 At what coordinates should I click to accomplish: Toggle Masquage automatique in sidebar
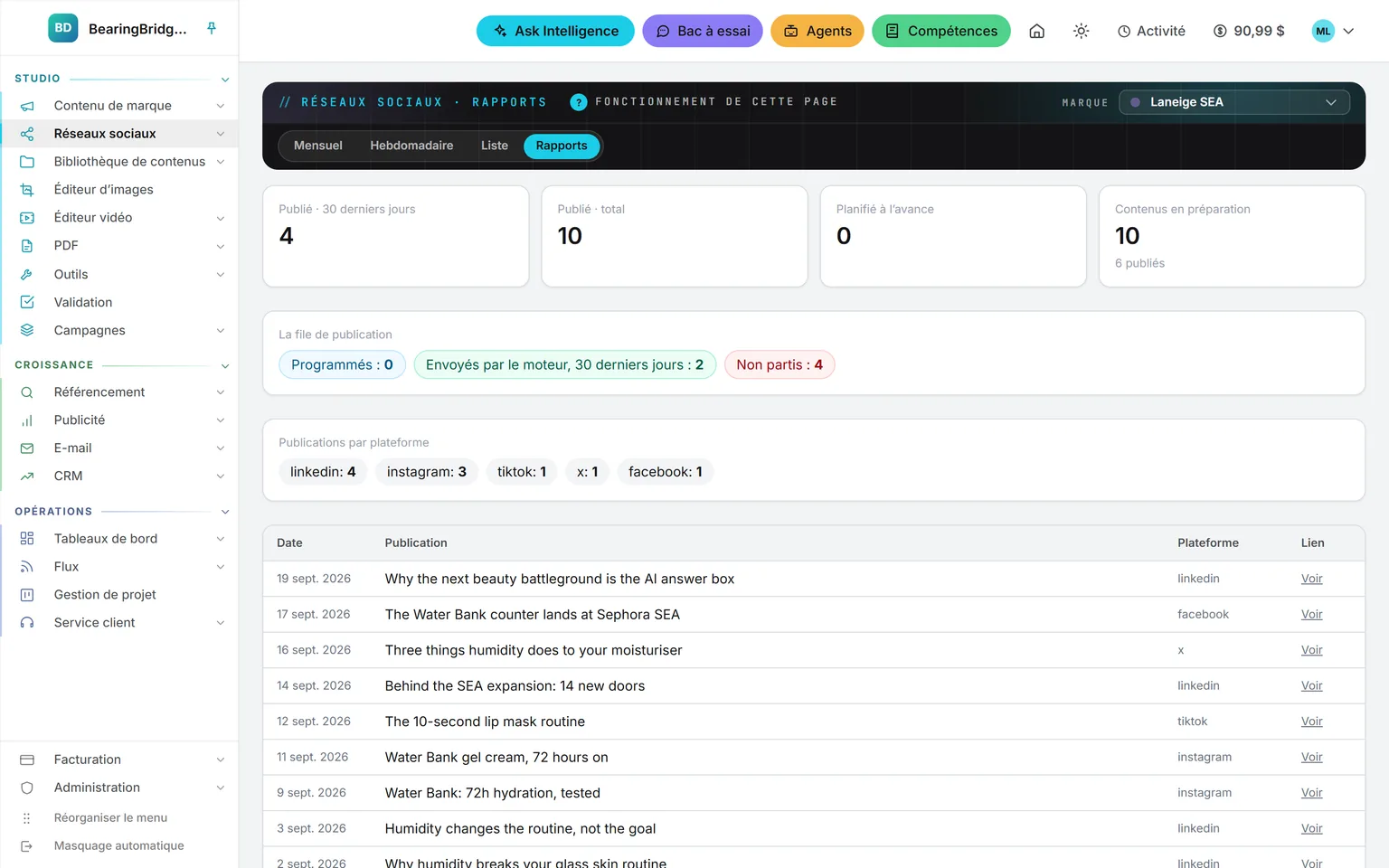(x=118, y=846)
